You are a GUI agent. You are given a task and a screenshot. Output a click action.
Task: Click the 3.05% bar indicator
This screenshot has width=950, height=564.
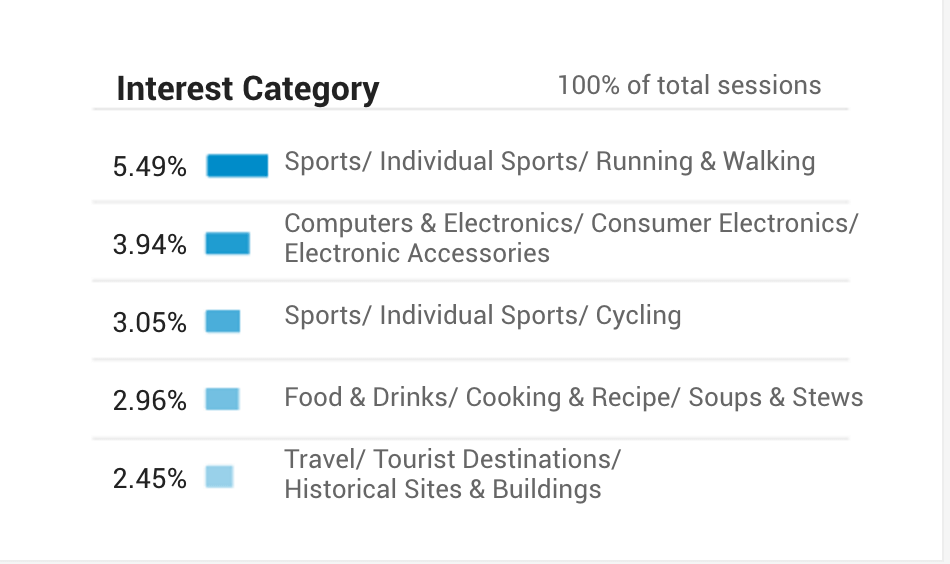point(222,321)
